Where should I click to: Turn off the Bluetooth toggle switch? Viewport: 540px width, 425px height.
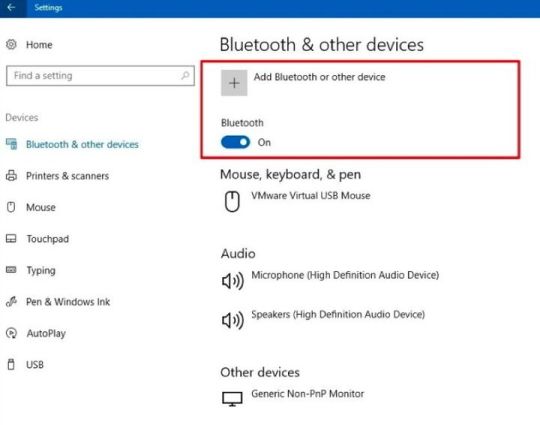click(x=235, y=142)
